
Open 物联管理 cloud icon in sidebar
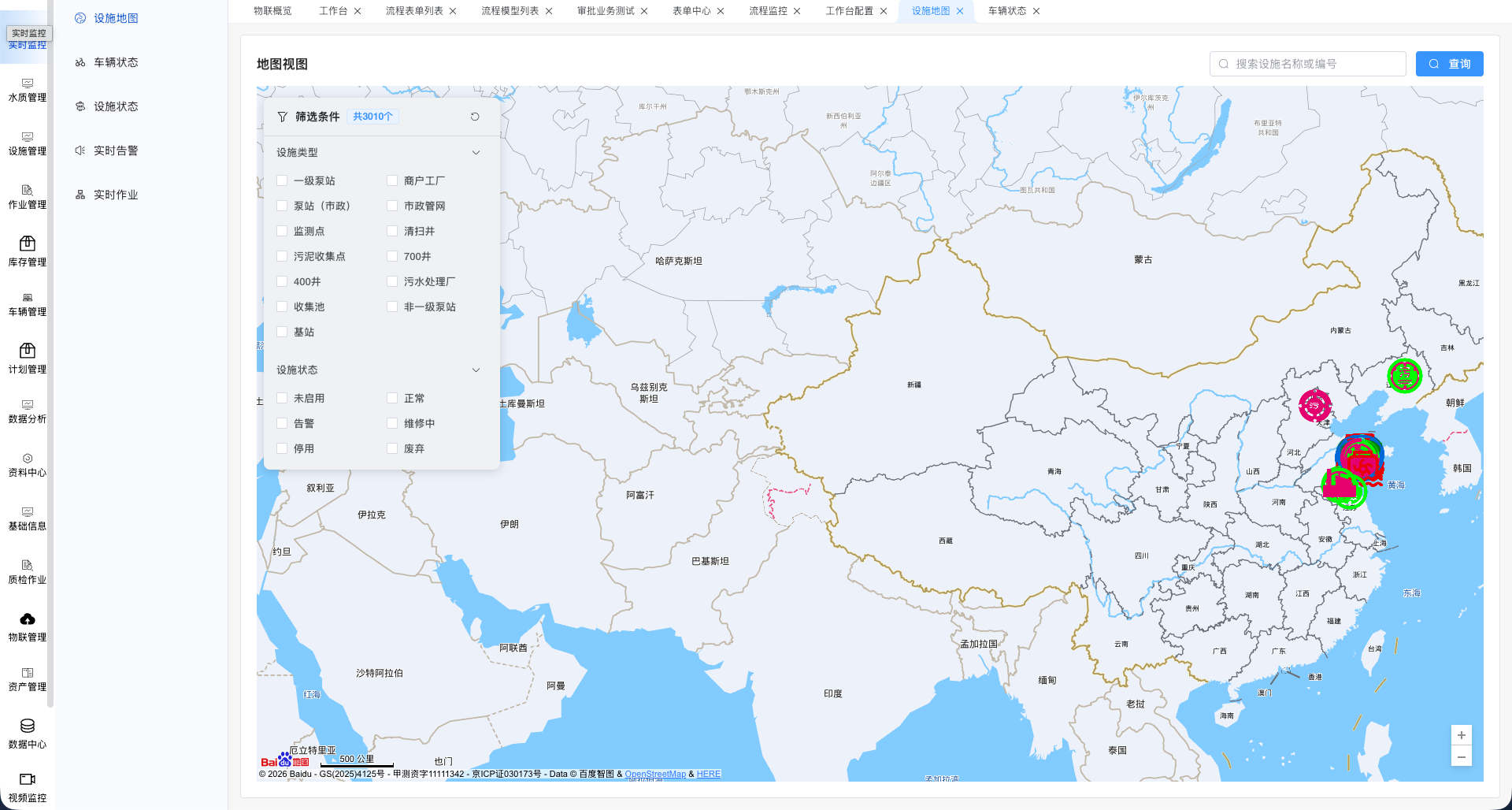point(28,626)
